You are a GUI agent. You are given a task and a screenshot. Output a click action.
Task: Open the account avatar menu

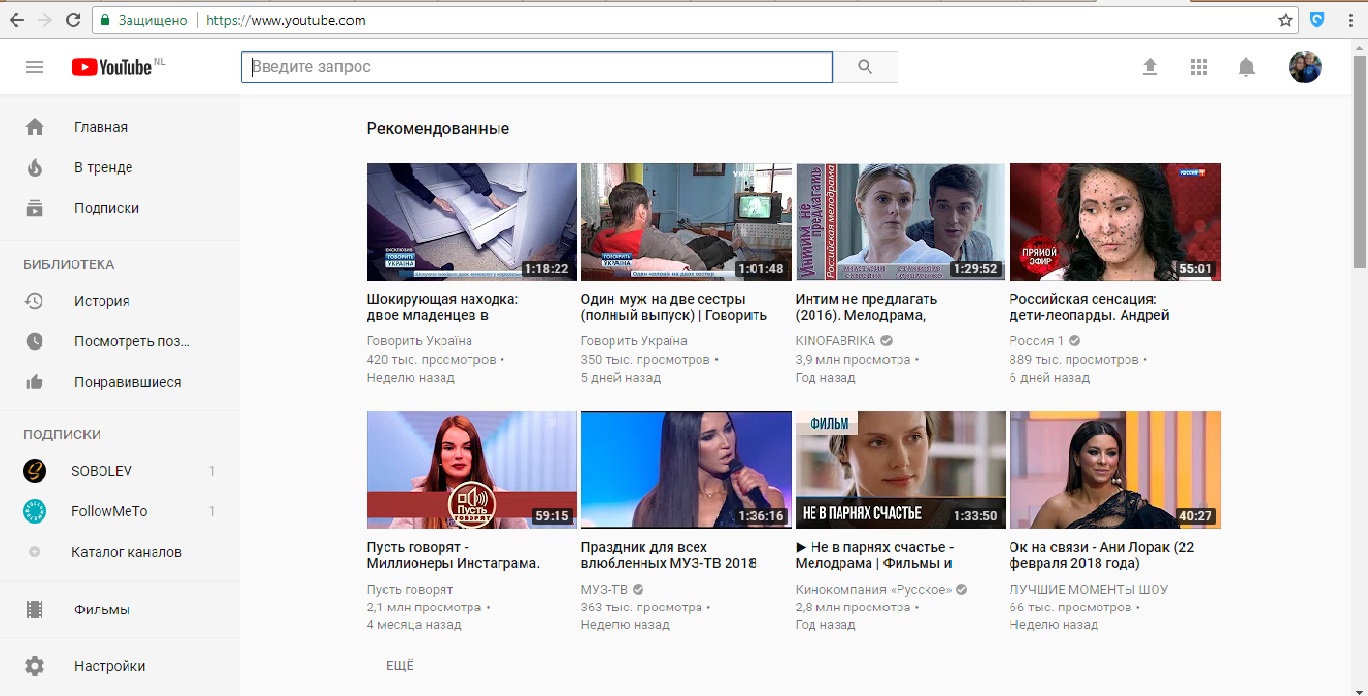1305,67
